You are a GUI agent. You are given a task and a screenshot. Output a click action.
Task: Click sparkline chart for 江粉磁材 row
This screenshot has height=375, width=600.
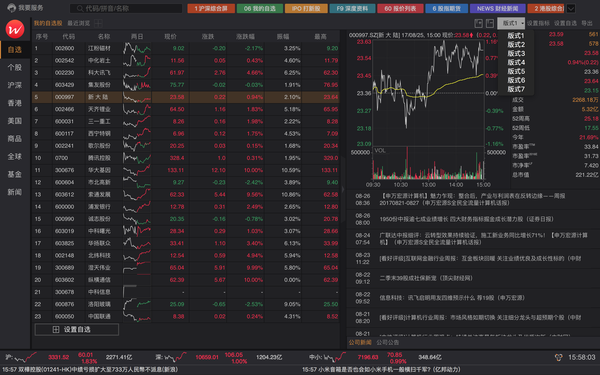(x=137, y=48)
